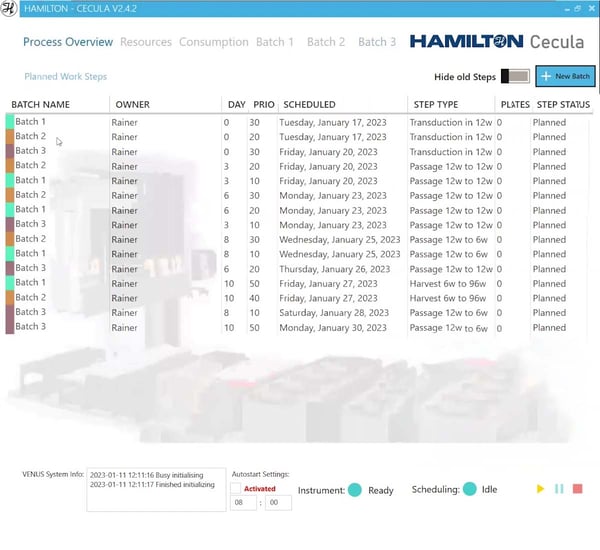Click the Scheduling Idle status indicator
The width and height of the screenshot is (600, 550).
[470, 490]
